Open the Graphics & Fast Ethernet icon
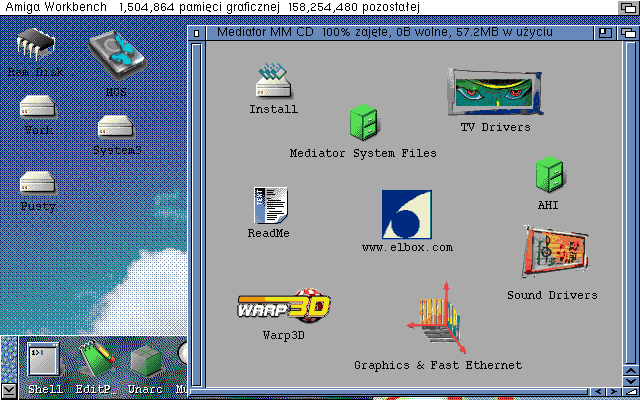 [438, 318]
